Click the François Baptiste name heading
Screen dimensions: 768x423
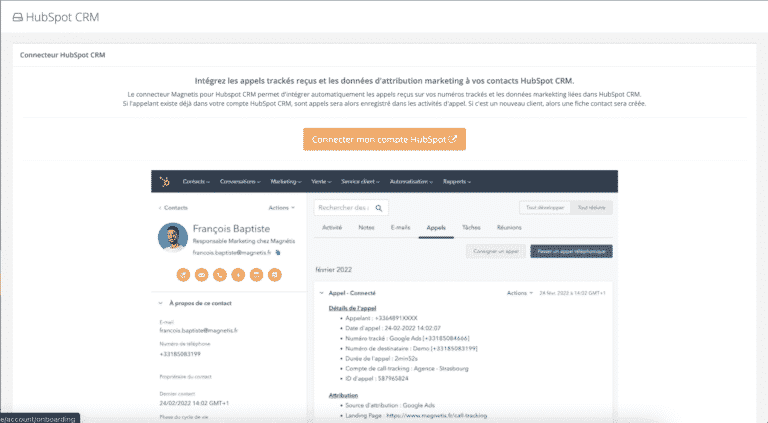pyautogui.click(x=231, y=229)
